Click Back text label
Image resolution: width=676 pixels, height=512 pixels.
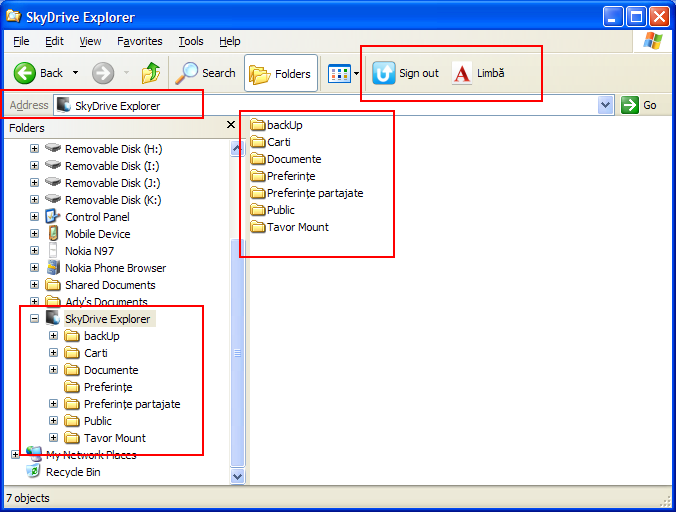point(51,73)
